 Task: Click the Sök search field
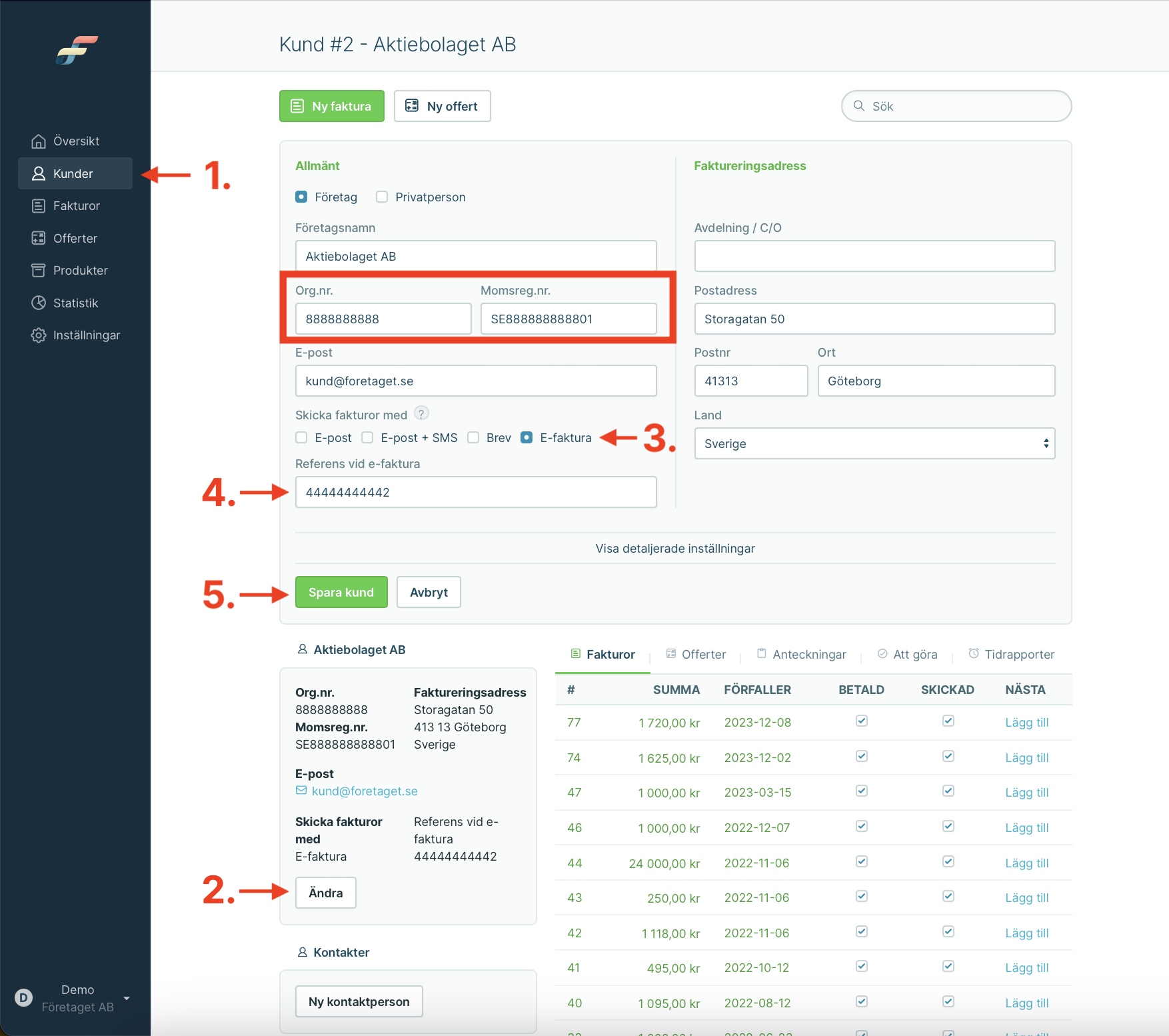956,106
